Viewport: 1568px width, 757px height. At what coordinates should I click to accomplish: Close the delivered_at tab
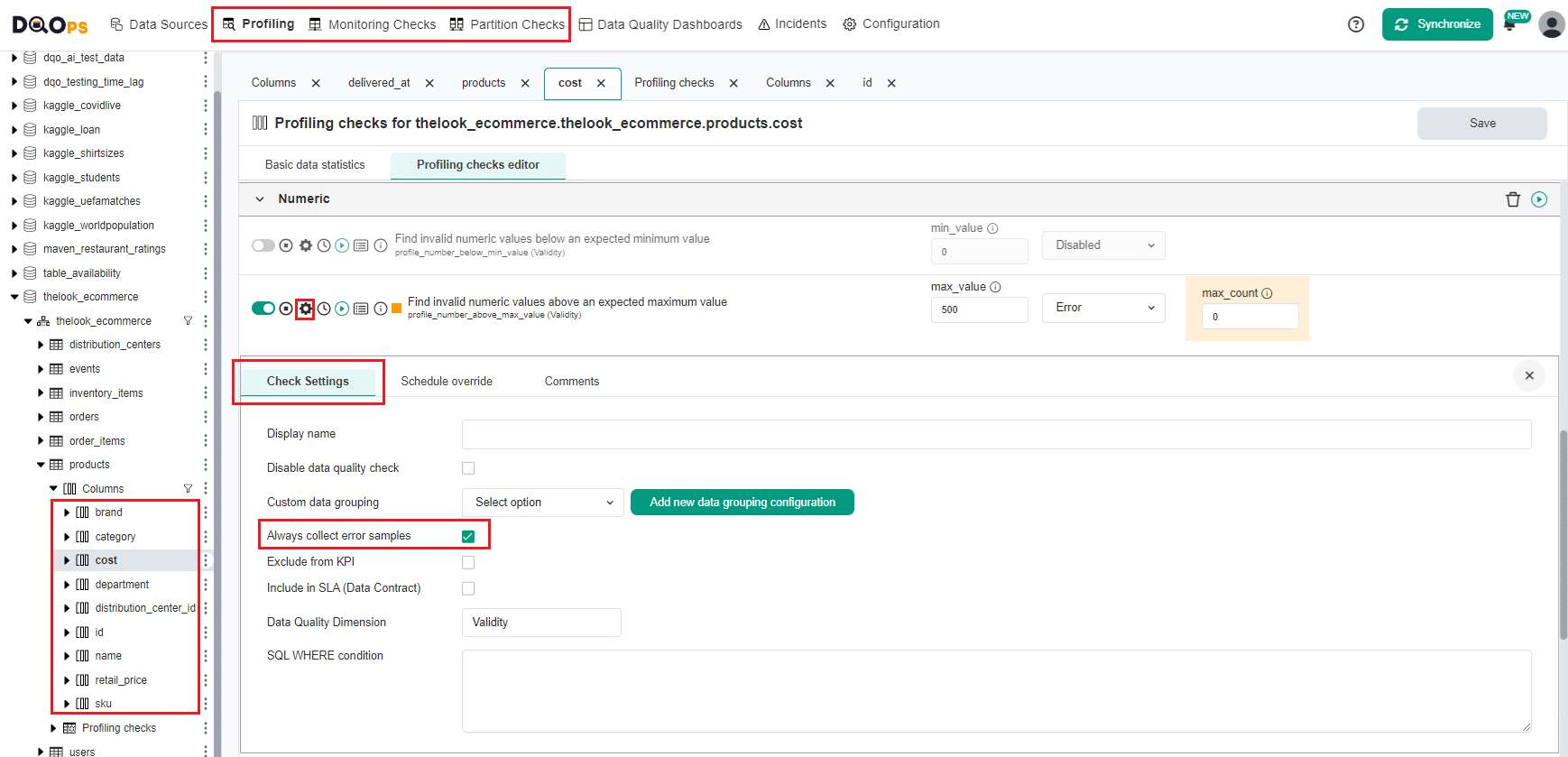[429, 83]
